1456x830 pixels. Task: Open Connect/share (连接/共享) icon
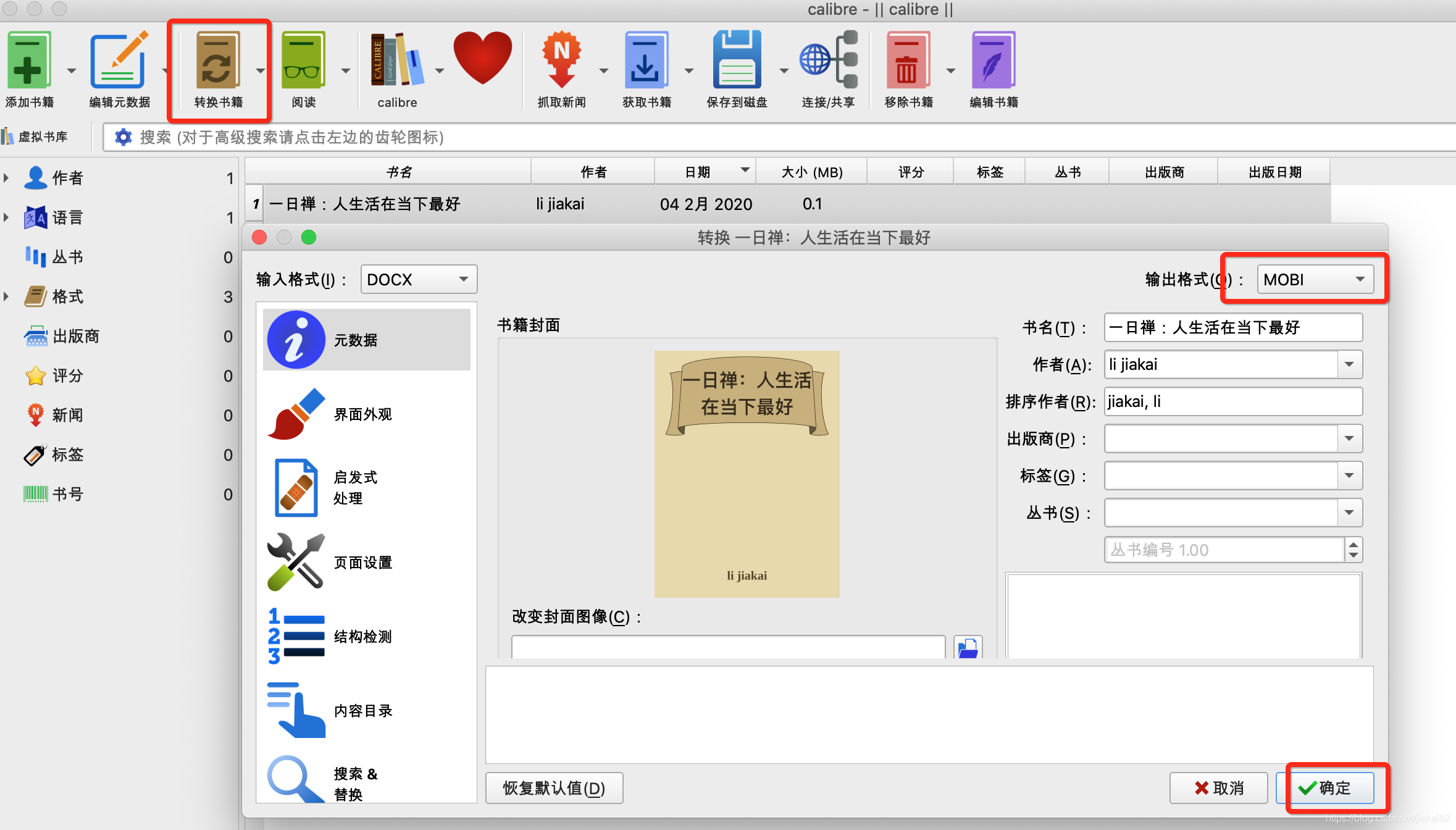[x=828, y=61]
